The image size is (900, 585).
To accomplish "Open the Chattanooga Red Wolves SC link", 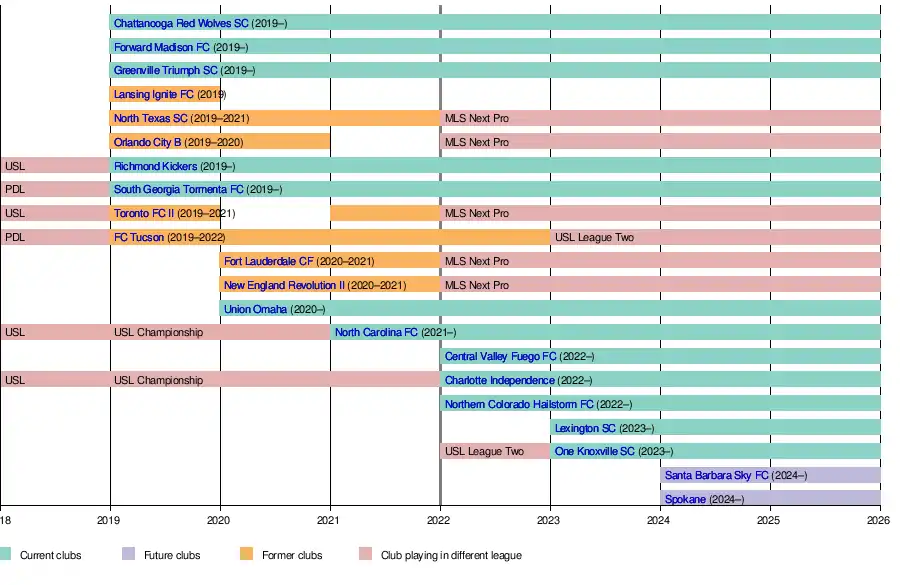I will tap(180, 23).
